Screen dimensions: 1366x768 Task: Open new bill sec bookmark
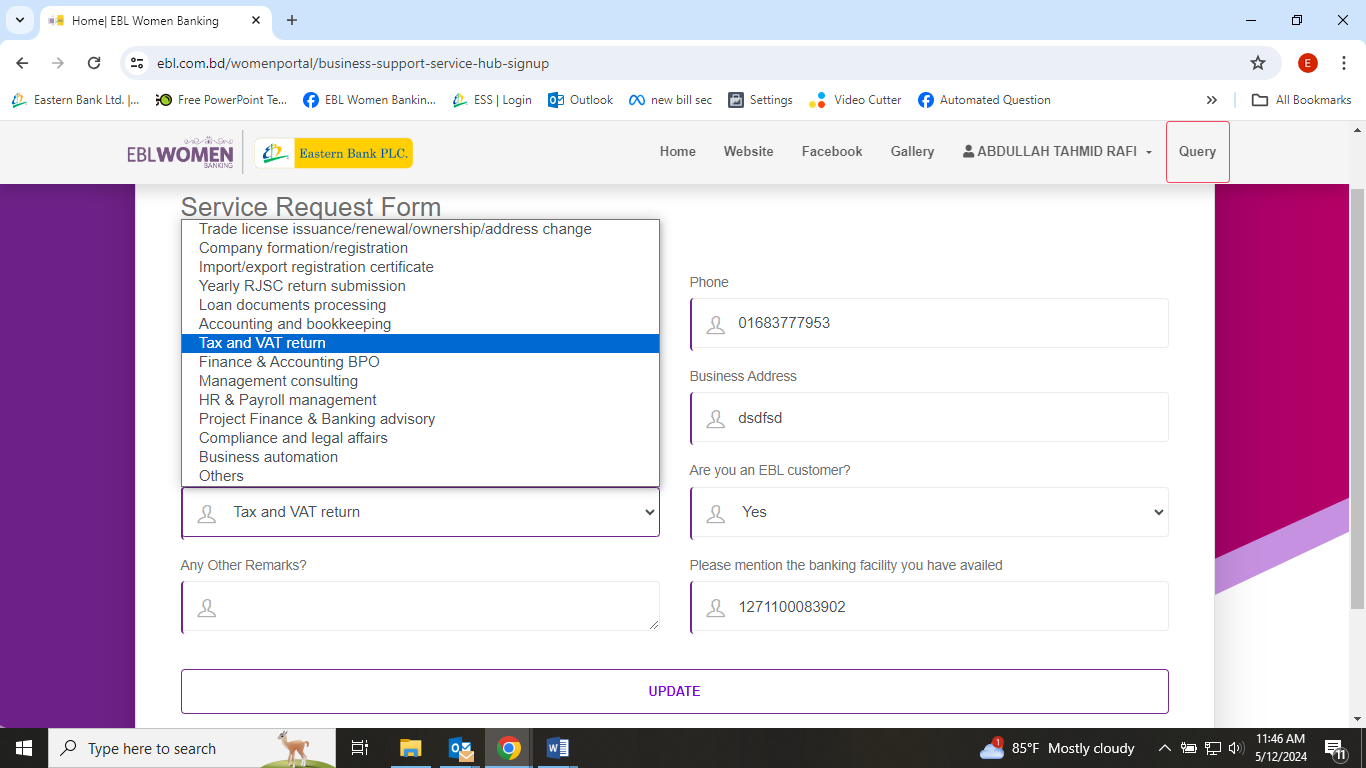pyautogui.click(x=670, y=100)
